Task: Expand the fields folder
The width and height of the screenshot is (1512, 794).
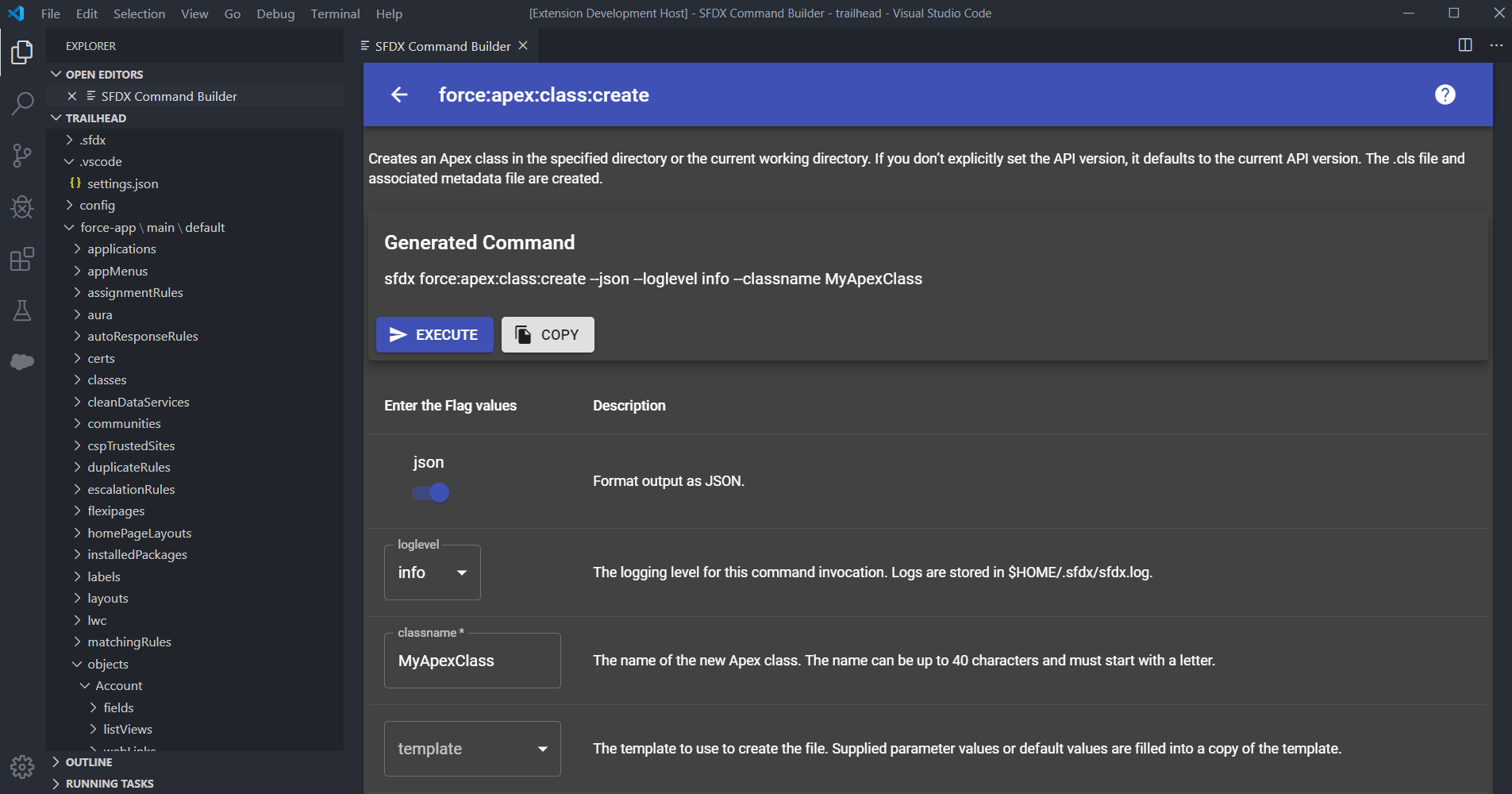Action: [194, 707]
